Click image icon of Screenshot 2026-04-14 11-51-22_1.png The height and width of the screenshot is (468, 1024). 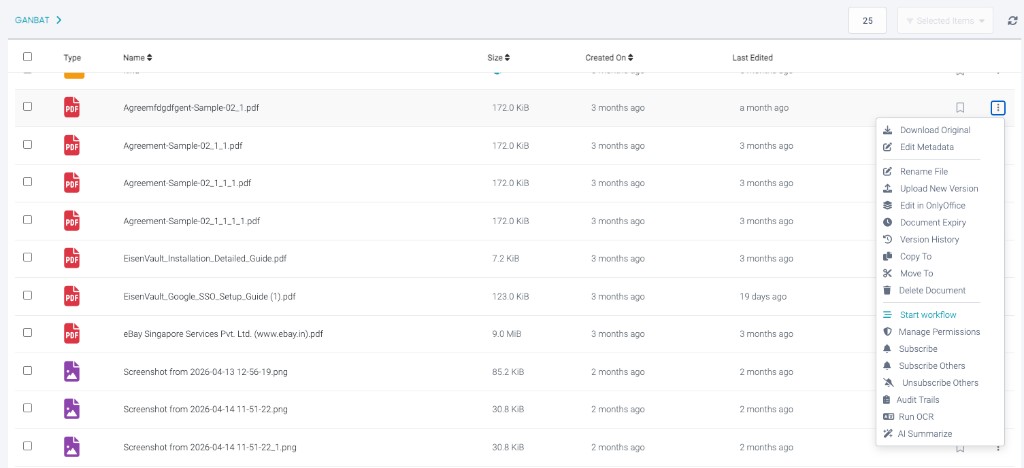pyautogui.click(x=72, y=446)
